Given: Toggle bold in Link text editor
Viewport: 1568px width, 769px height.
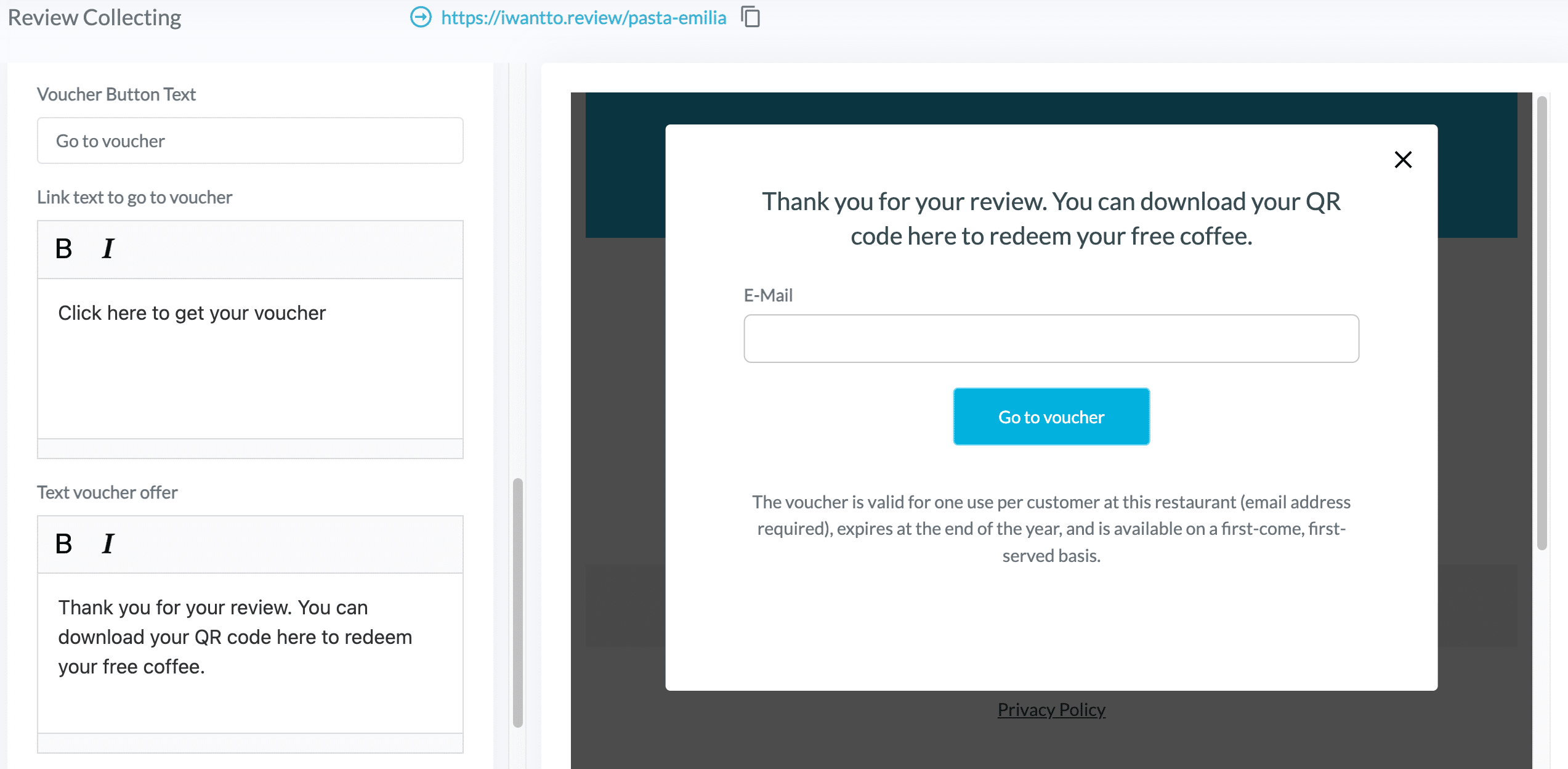Looking at the screenshot, I should click(63, 249).
